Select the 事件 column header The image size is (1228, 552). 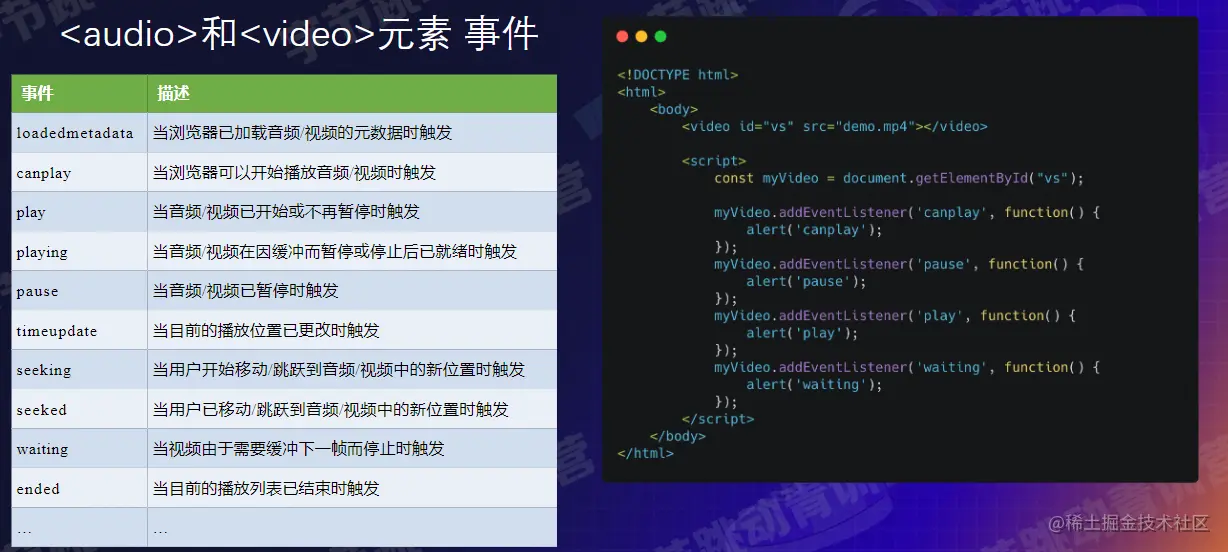click(x=80, y=93)
